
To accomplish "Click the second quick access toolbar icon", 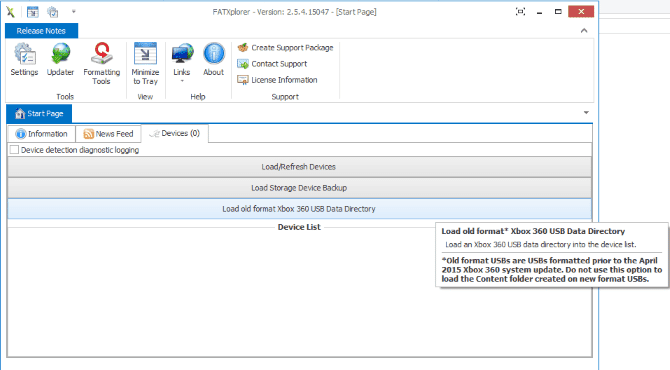I will point(53,12).
